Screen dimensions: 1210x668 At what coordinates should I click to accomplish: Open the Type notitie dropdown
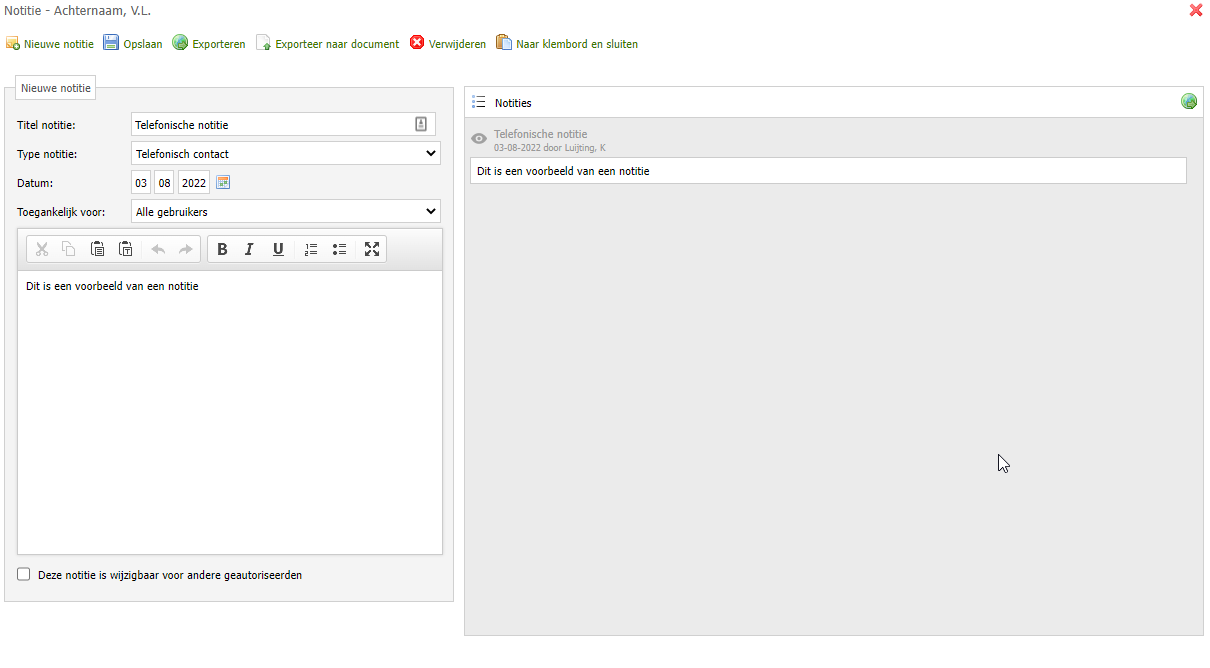pos(286,154)
